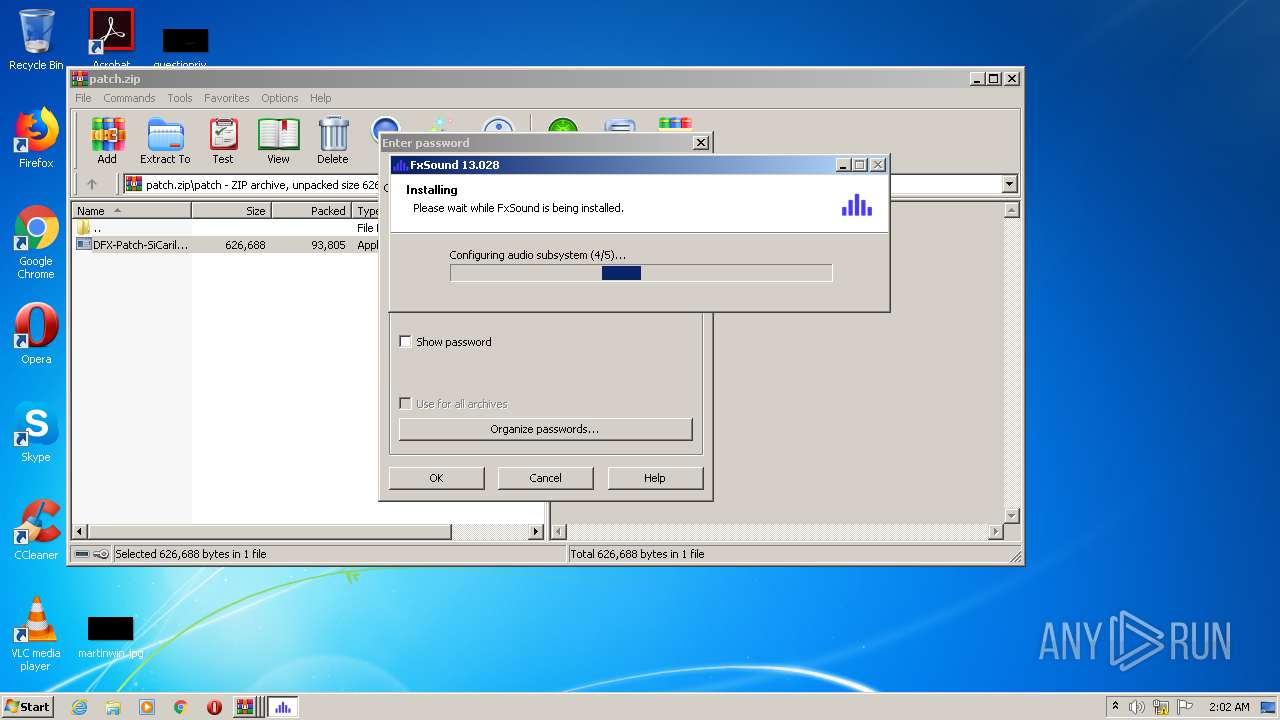Click the Add toolbar icon in WinRAR
Viewport: 1280px width, 720px height.
[107, 141]
